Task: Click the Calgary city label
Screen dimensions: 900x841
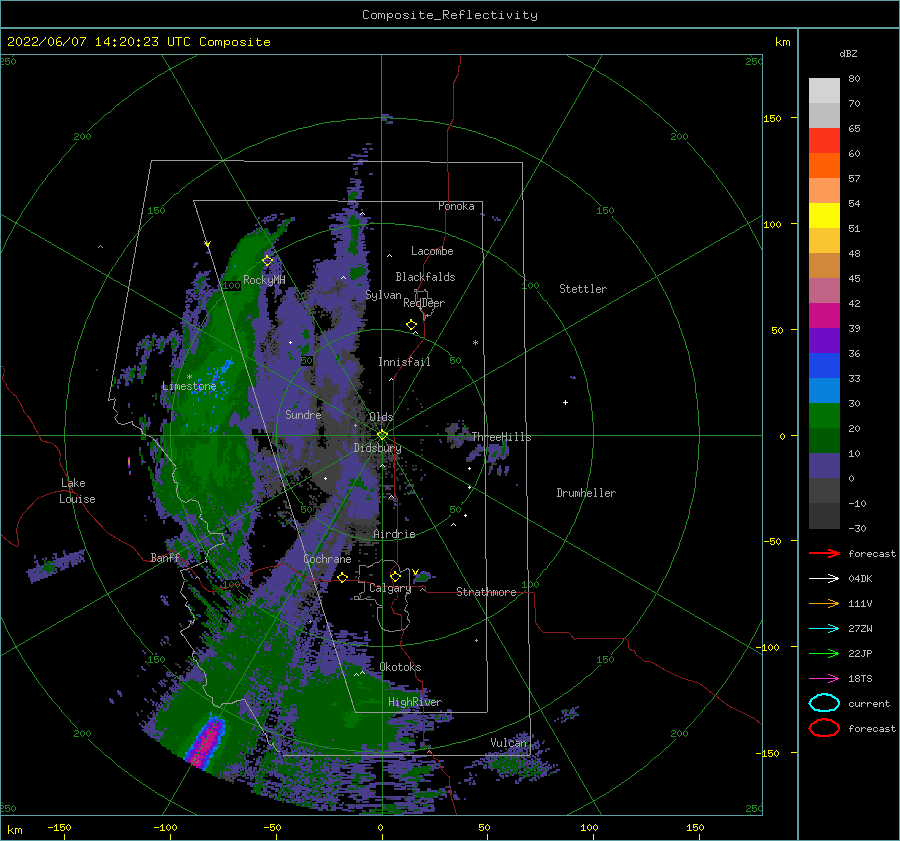Action: pos(390,588)
